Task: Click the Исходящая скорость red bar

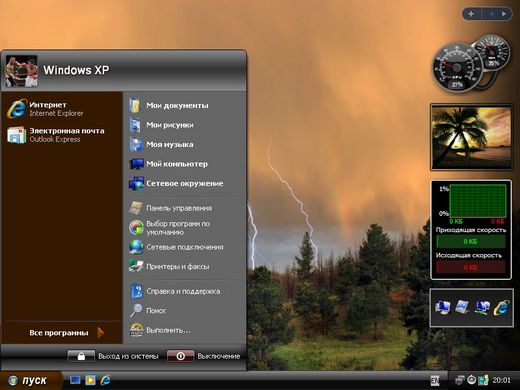Action: [471, 267]
